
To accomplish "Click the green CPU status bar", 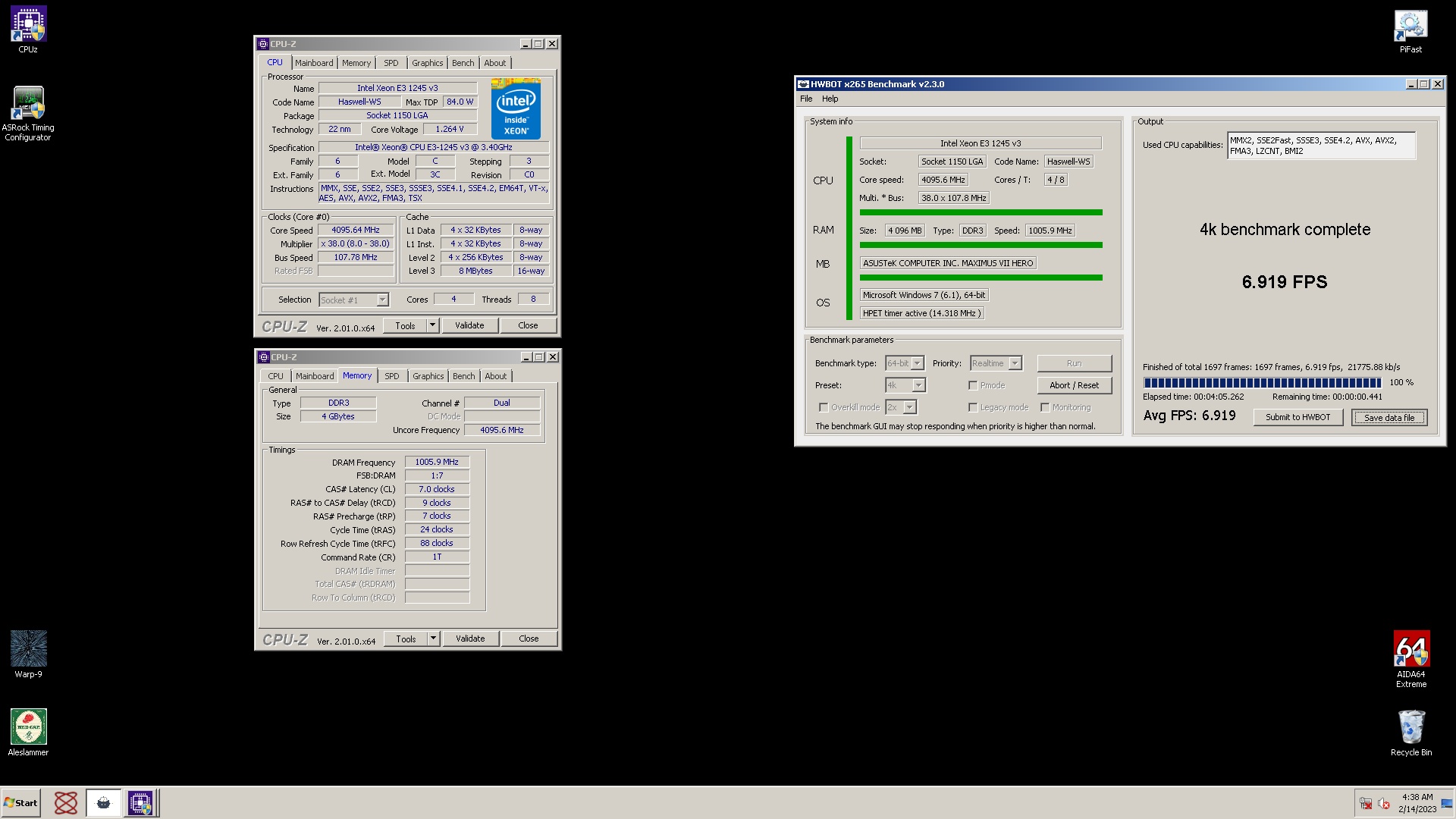I will pos(981,212).
